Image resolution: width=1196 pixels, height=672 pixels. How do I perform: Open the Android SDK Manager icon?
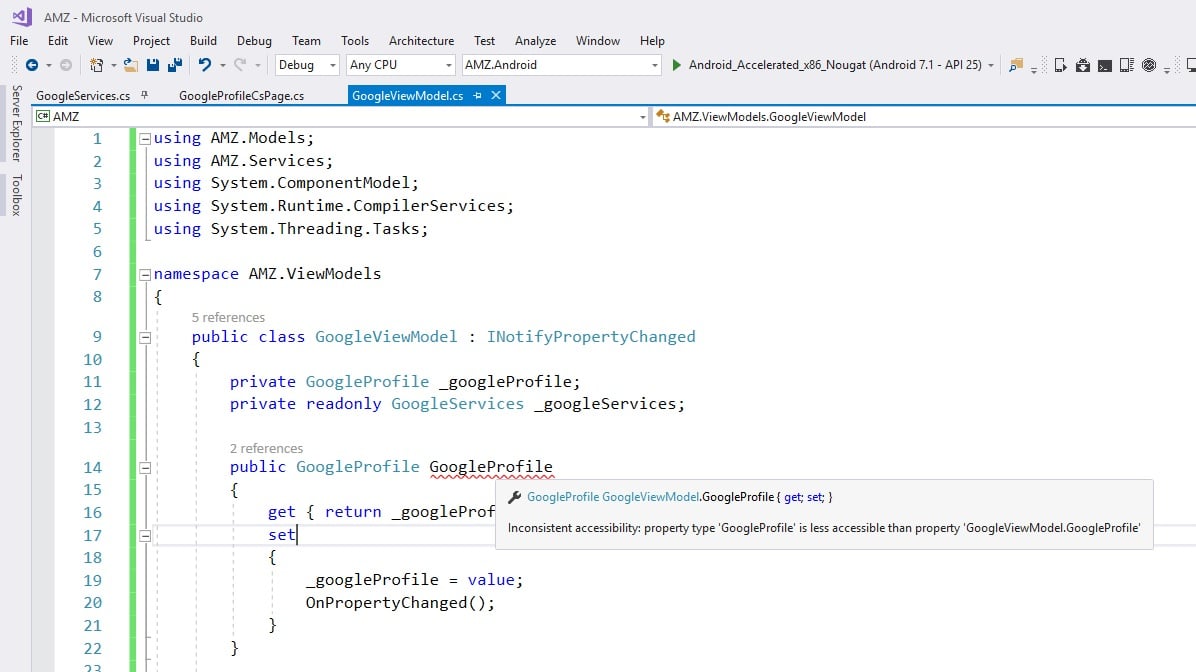point(1082,66)
